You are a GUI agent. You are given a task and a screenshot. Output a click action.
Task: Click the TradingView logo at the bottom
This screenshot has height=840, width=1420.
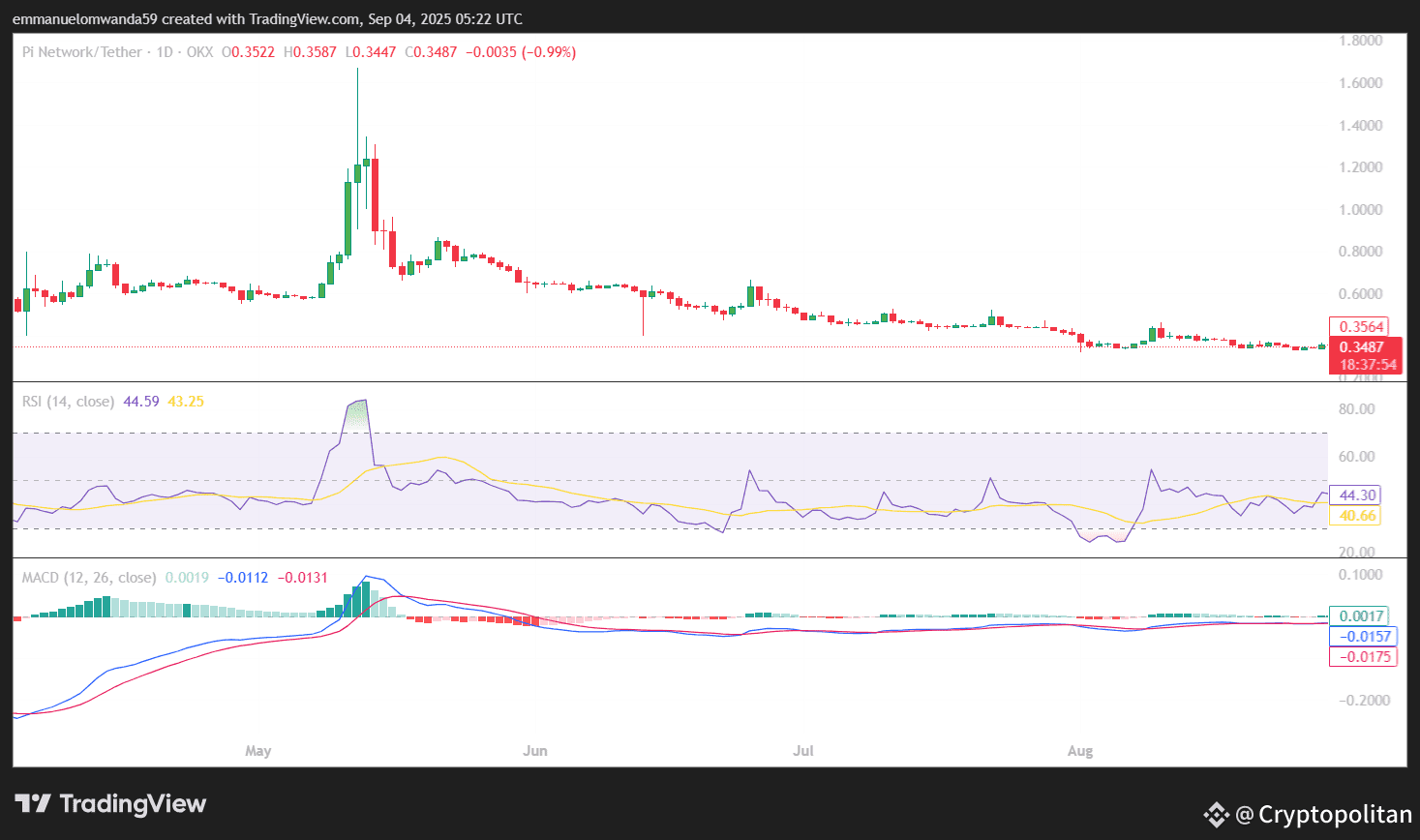110,803
